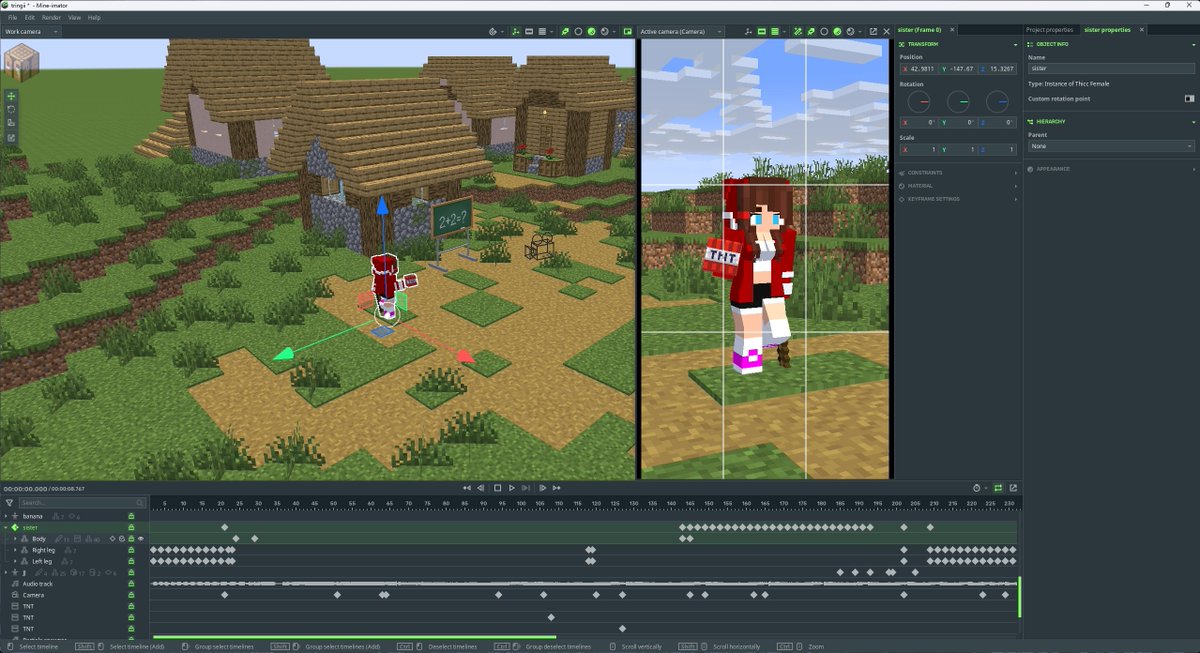Toggle lock on Camera timeline

(x=131, y=595)
